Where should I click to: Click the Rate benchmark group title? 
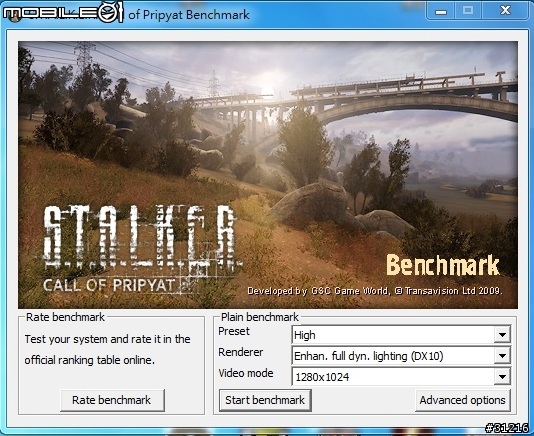point(65,317)
